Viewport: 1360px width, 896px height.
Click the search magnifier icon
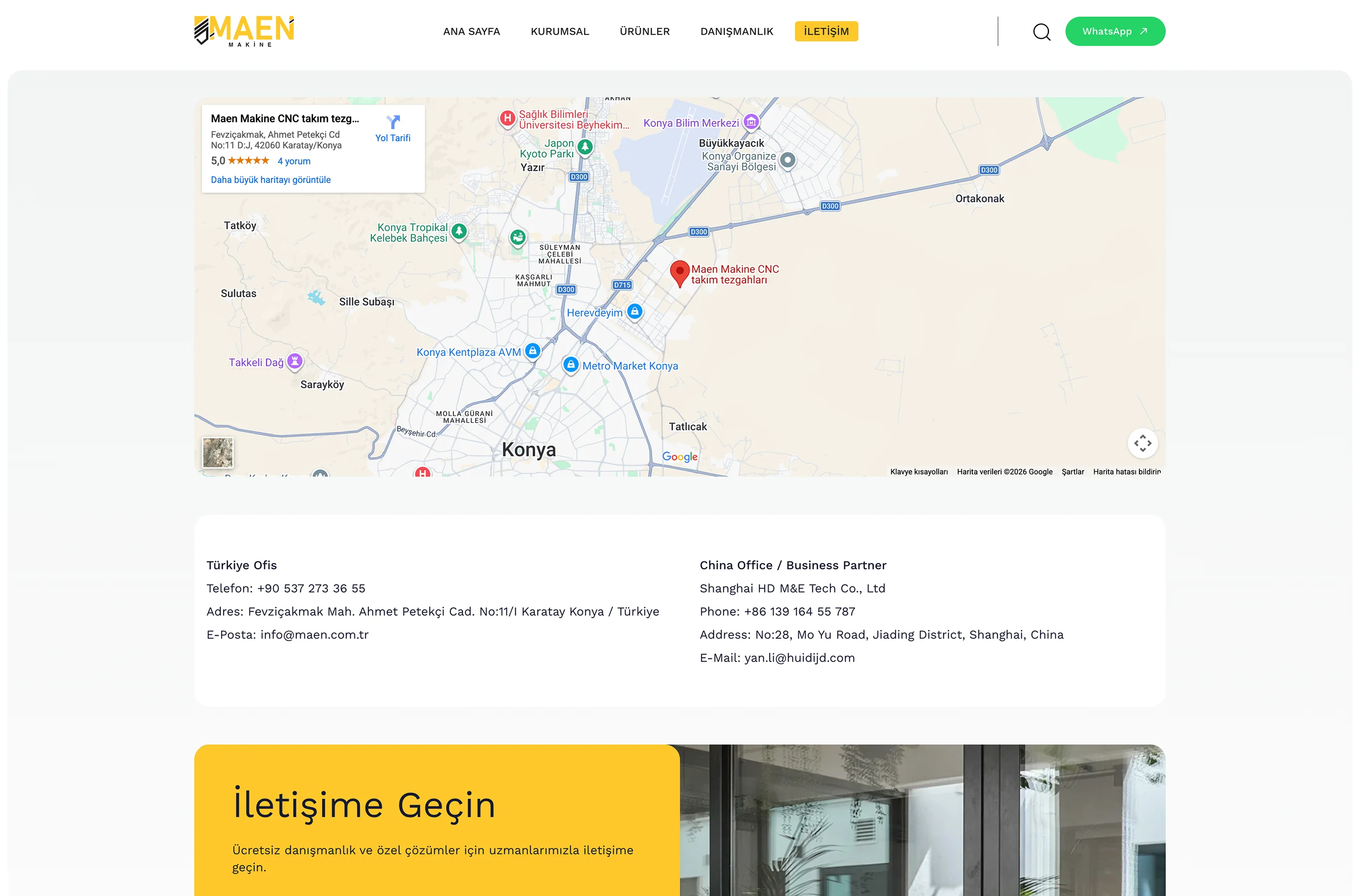(x=1041, y=31)
